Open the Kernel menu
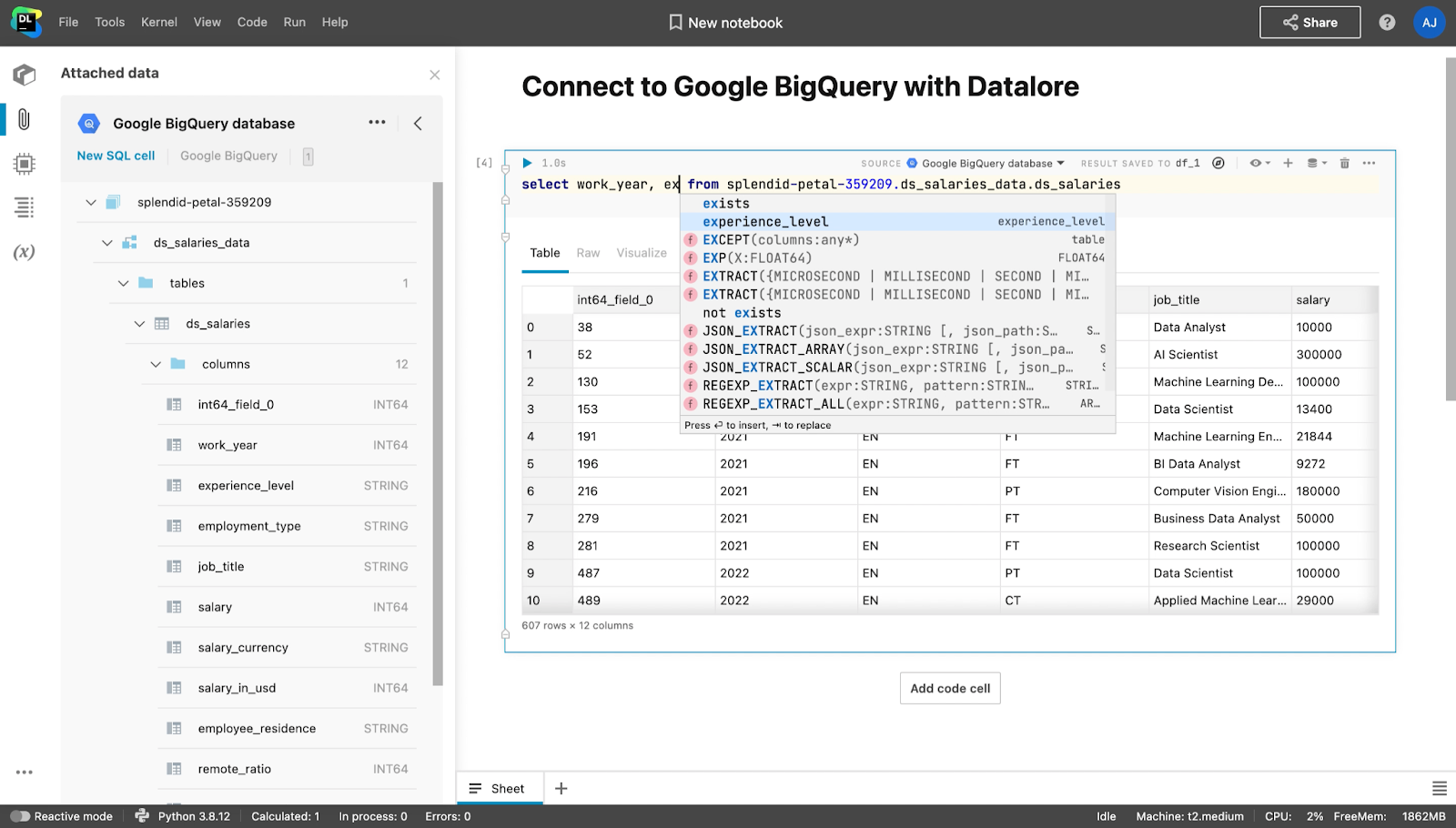 pos(159,22)
